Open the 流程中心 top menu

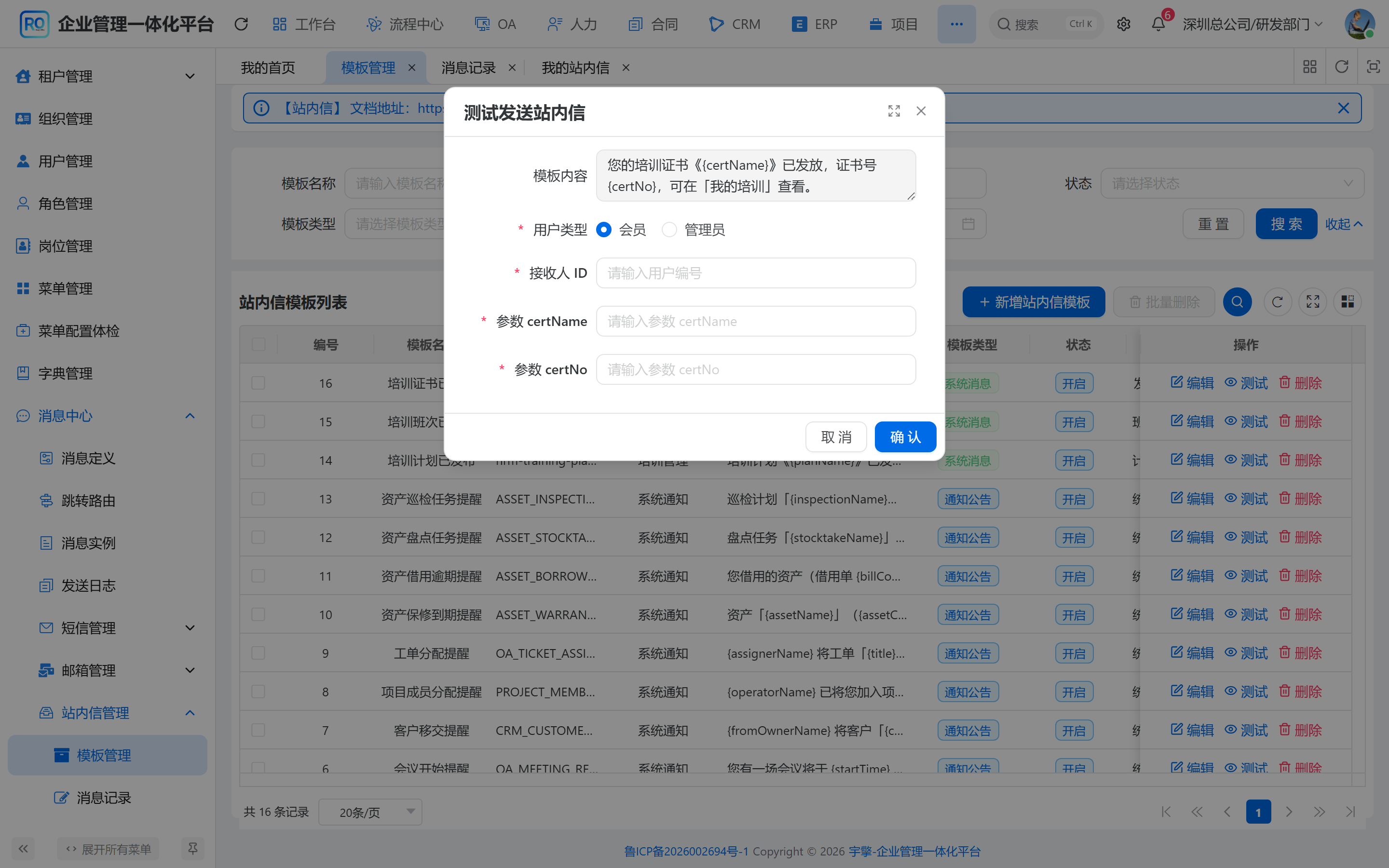(405, 24)
